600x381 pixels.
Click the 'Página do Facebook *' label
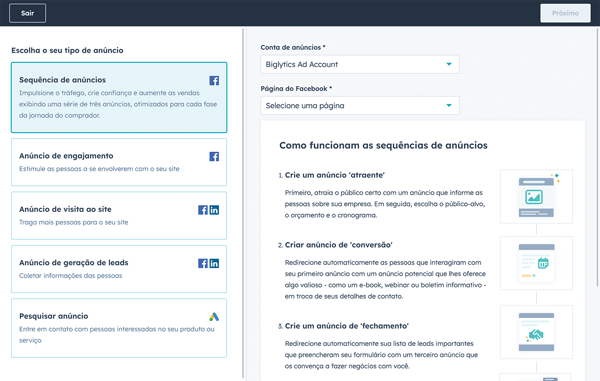pos(296,89)
